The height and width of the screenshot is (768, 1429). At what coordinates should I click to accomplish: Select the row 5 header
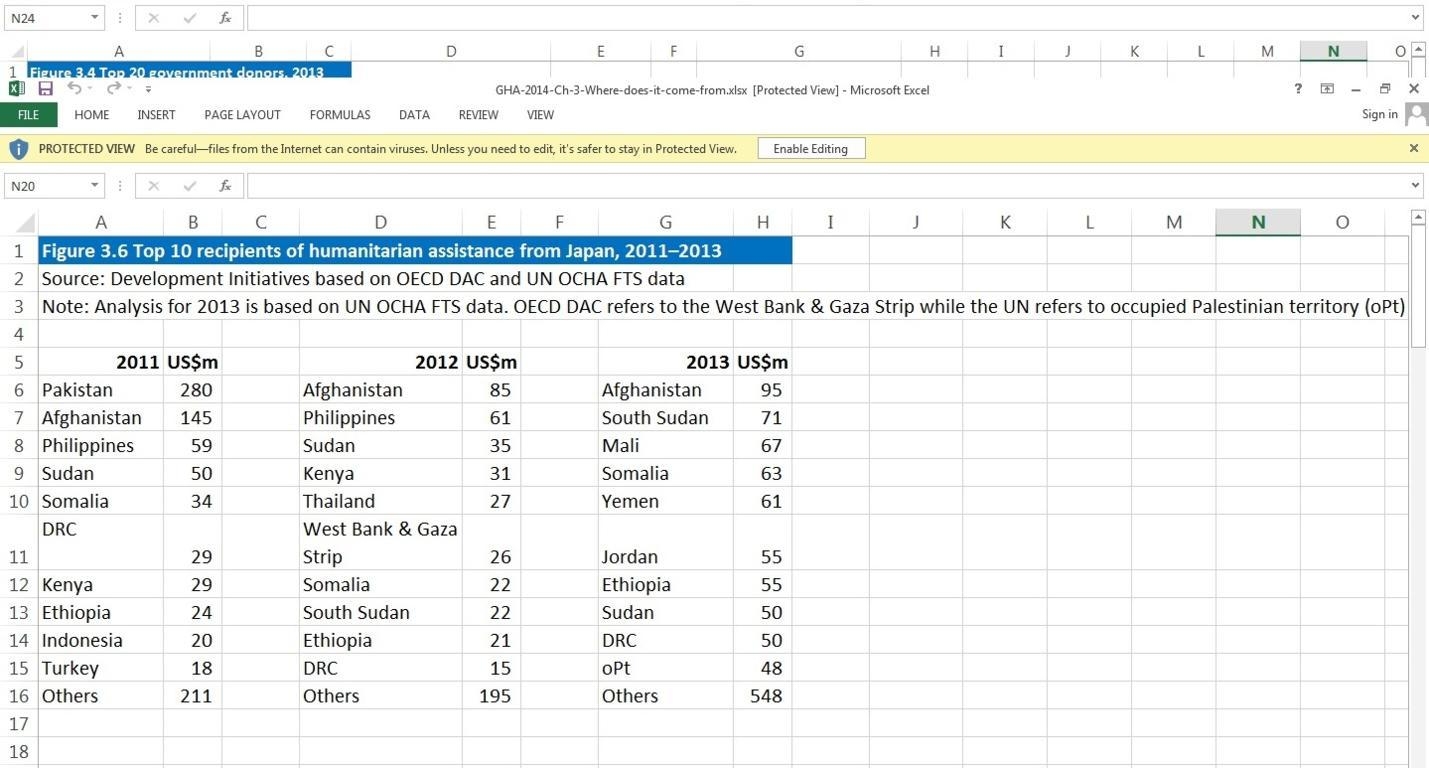[19, 362]
